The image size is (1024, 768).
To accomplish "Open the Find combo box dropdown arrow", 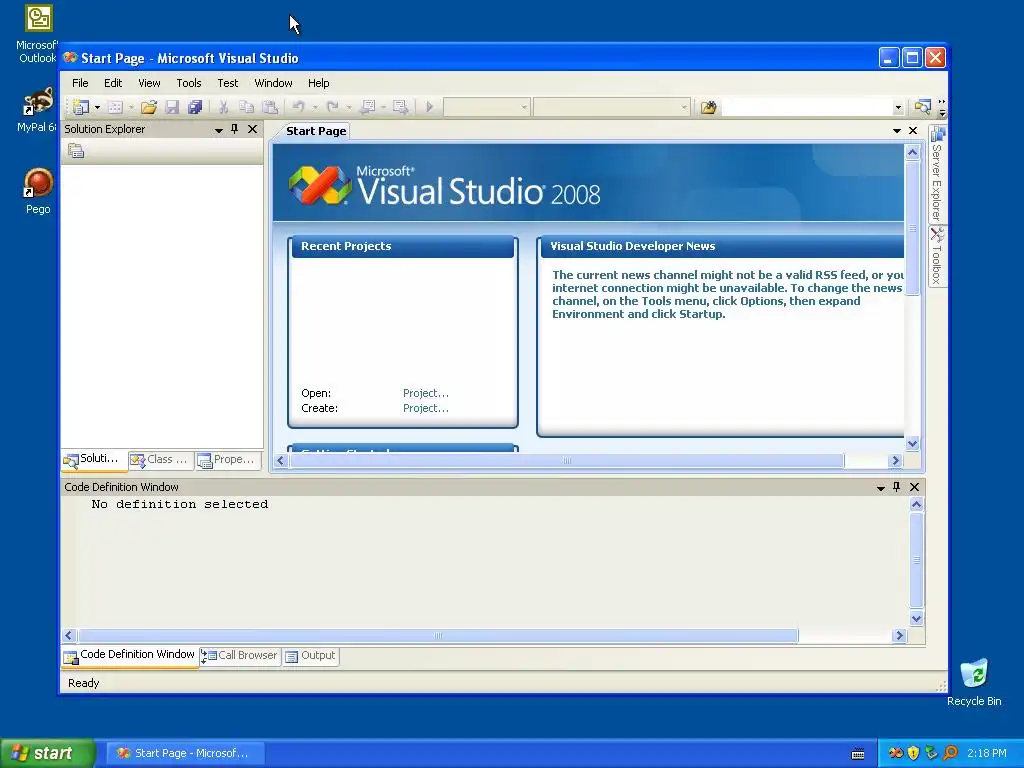I will coord(898,108).
